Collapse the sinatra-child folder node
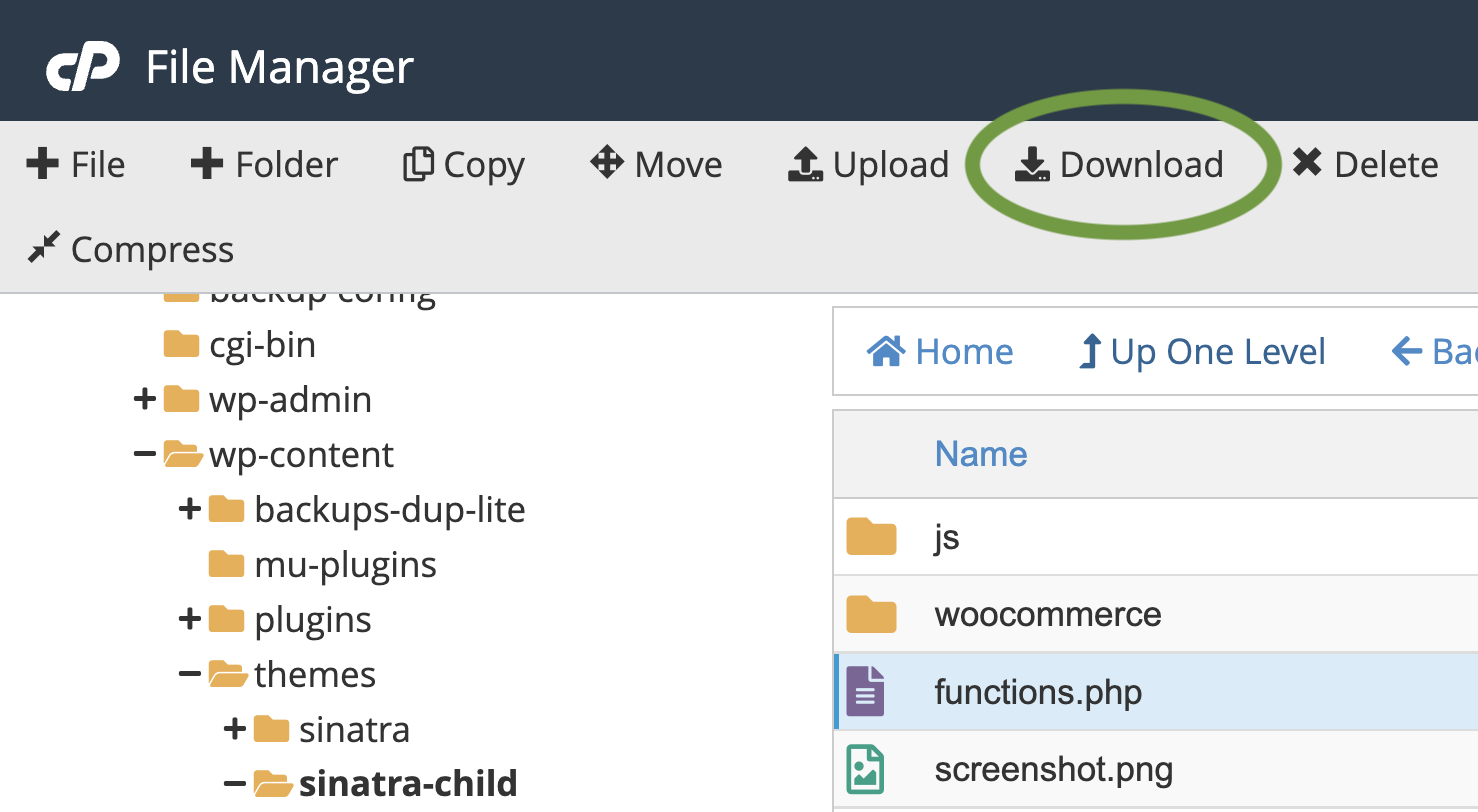This screenshot has width=1478, height=812. coord(235,784)
